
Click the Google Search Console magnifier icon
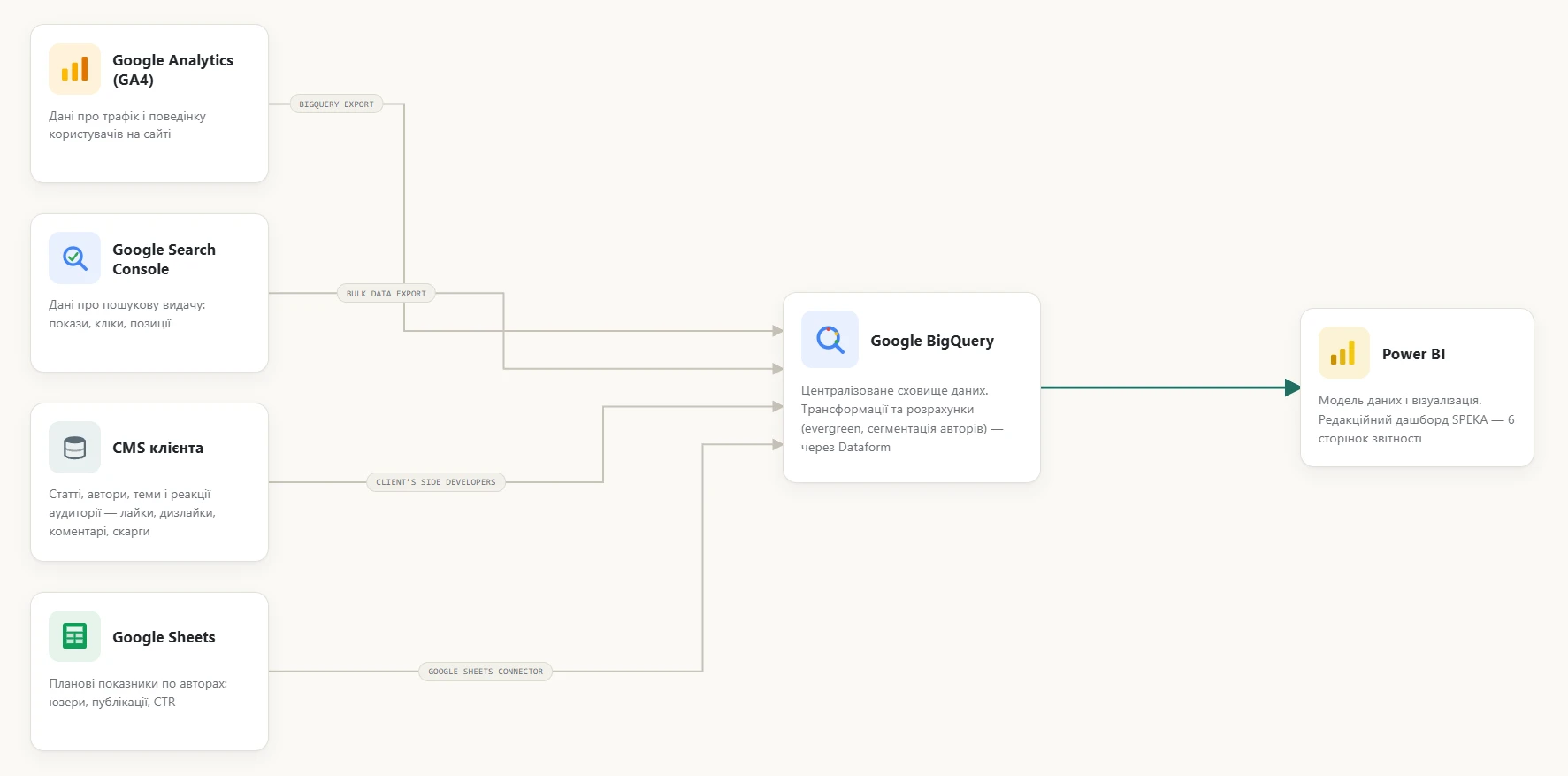coord(74,258)
